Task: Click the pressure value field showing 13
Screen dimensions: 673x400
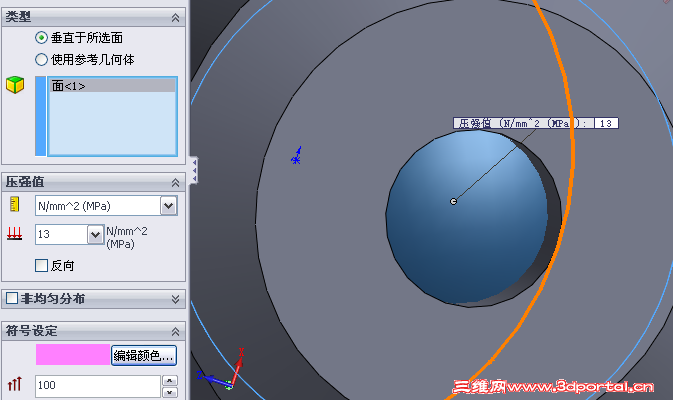Action: pos(61,234)
